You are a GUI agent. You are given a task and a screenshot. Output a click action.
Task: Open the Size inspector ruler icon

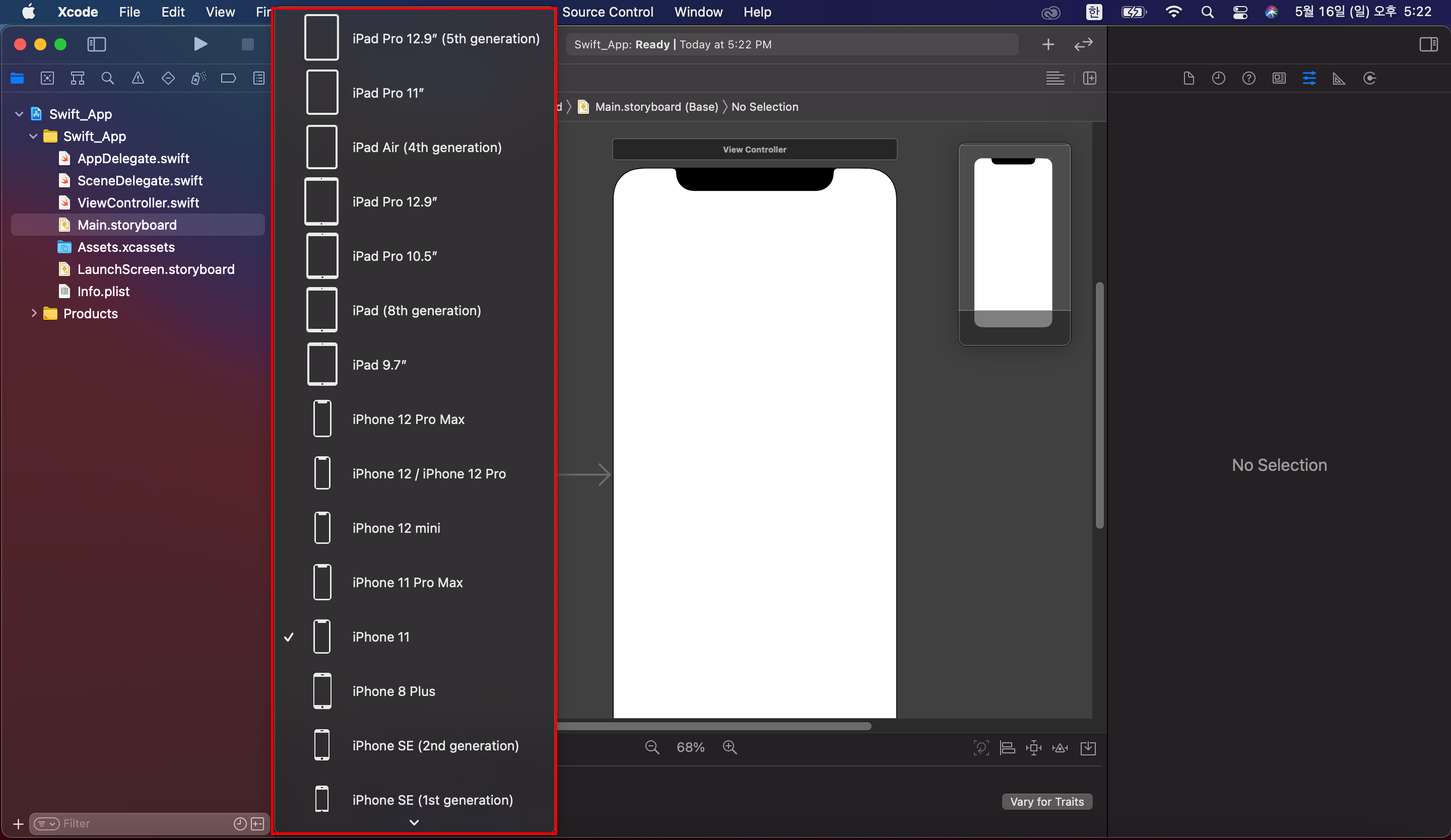1339,78
